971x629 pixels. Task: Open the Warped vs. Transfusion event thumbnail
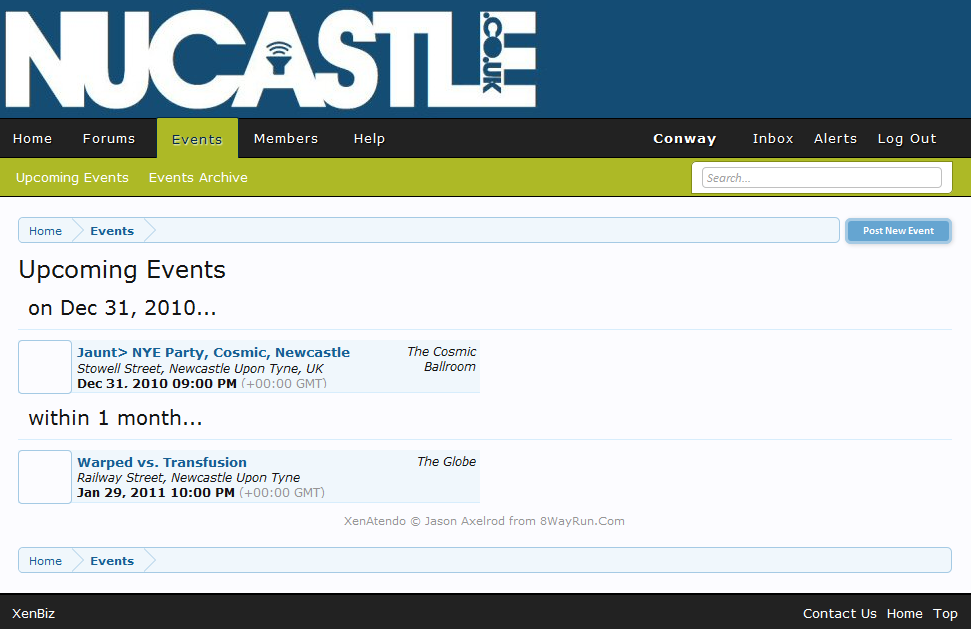point(45,477)
